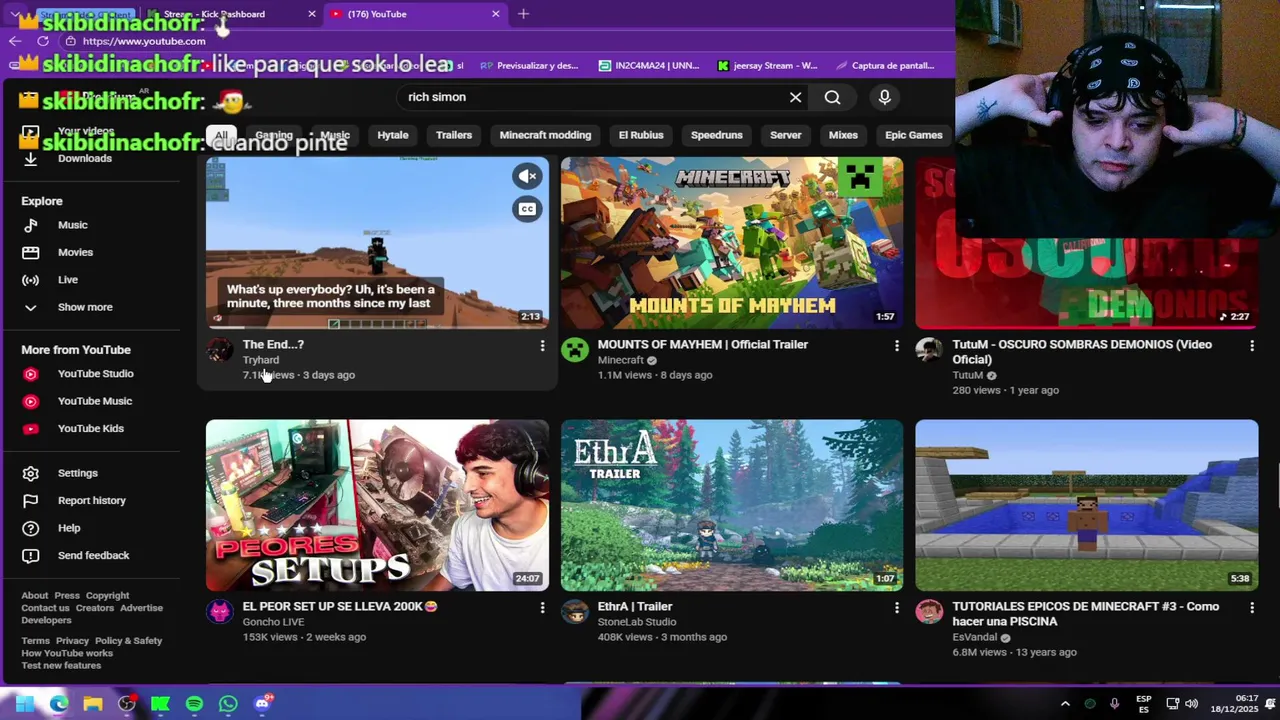The width and height of the screenshot is (1280, 720).
Task: Select the Hytale filter chip
Action: tap(393, 135)
